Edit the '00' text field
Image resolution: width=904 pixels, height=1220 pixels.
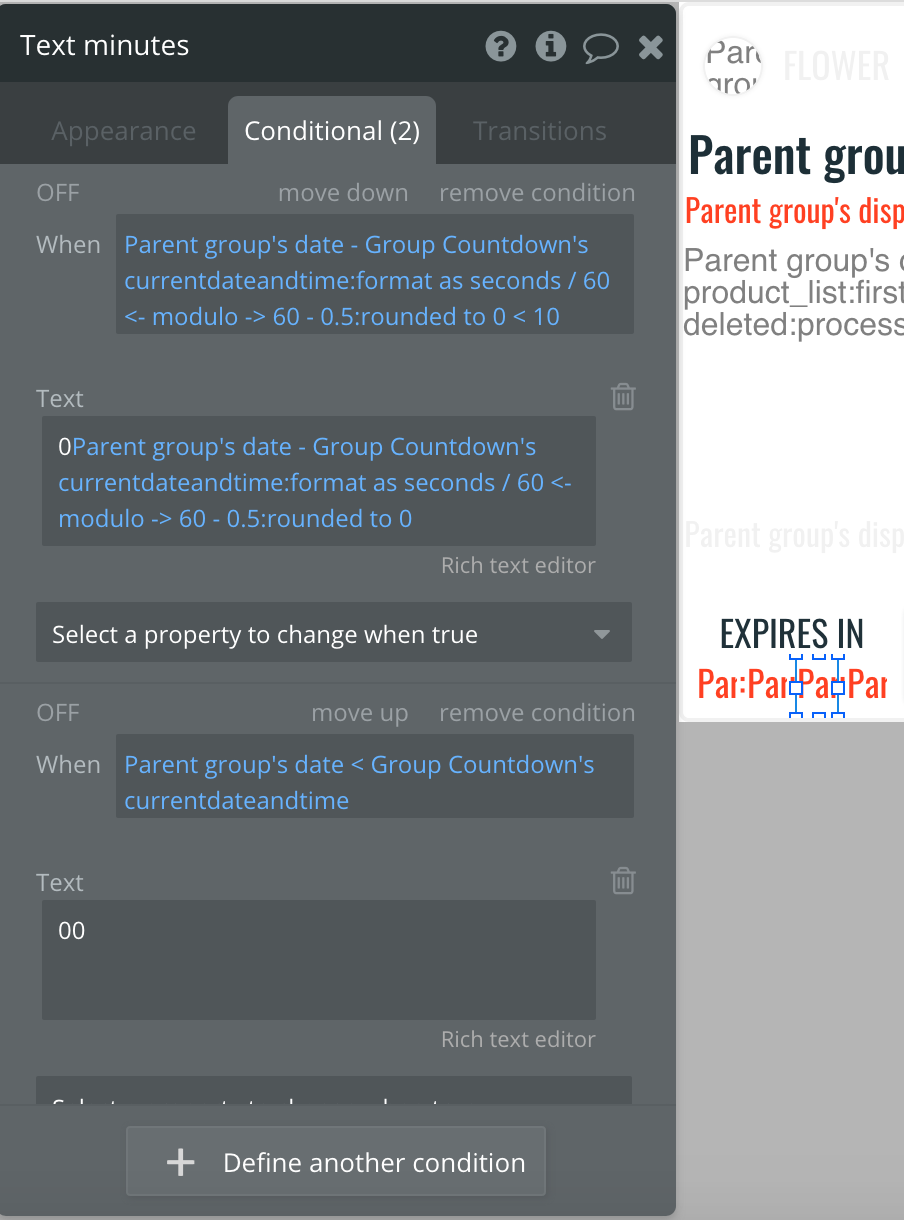tap(319, 960)
